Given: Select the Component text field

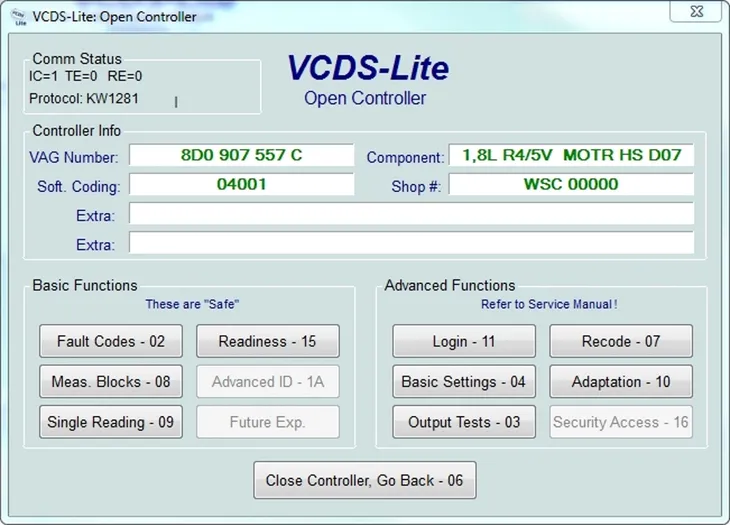Looking at the screenshot, I should click(570, 155).
